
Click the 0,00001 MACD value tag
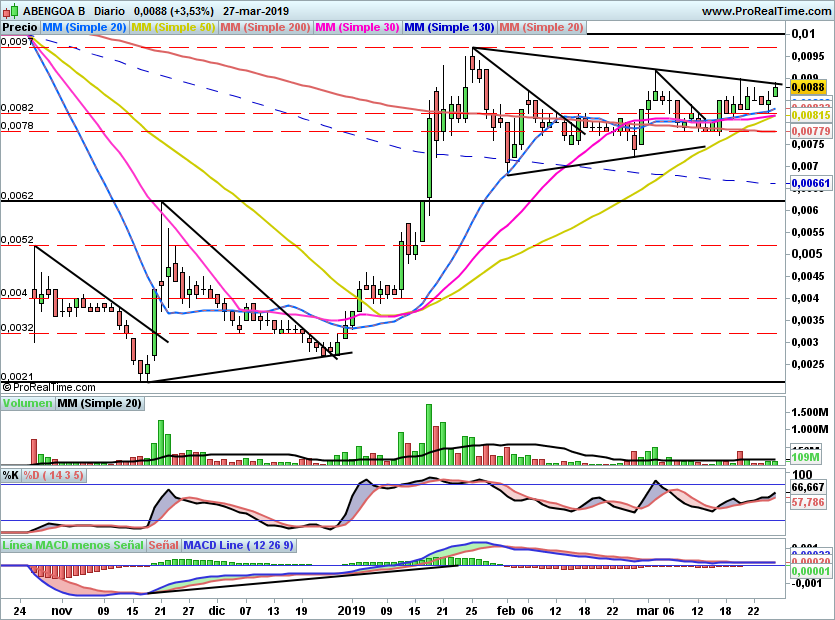coord(811,571)
